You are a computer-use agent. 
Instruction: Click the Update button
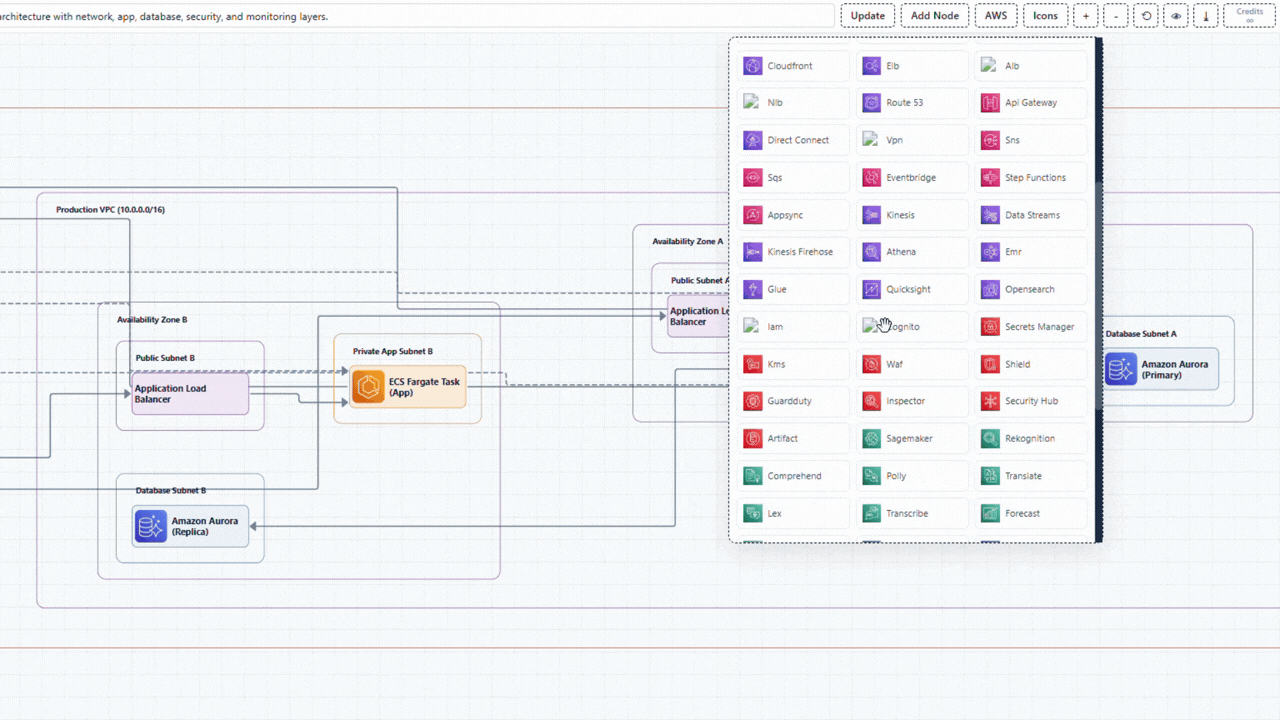pyautogui.click(x=868, y=16)
